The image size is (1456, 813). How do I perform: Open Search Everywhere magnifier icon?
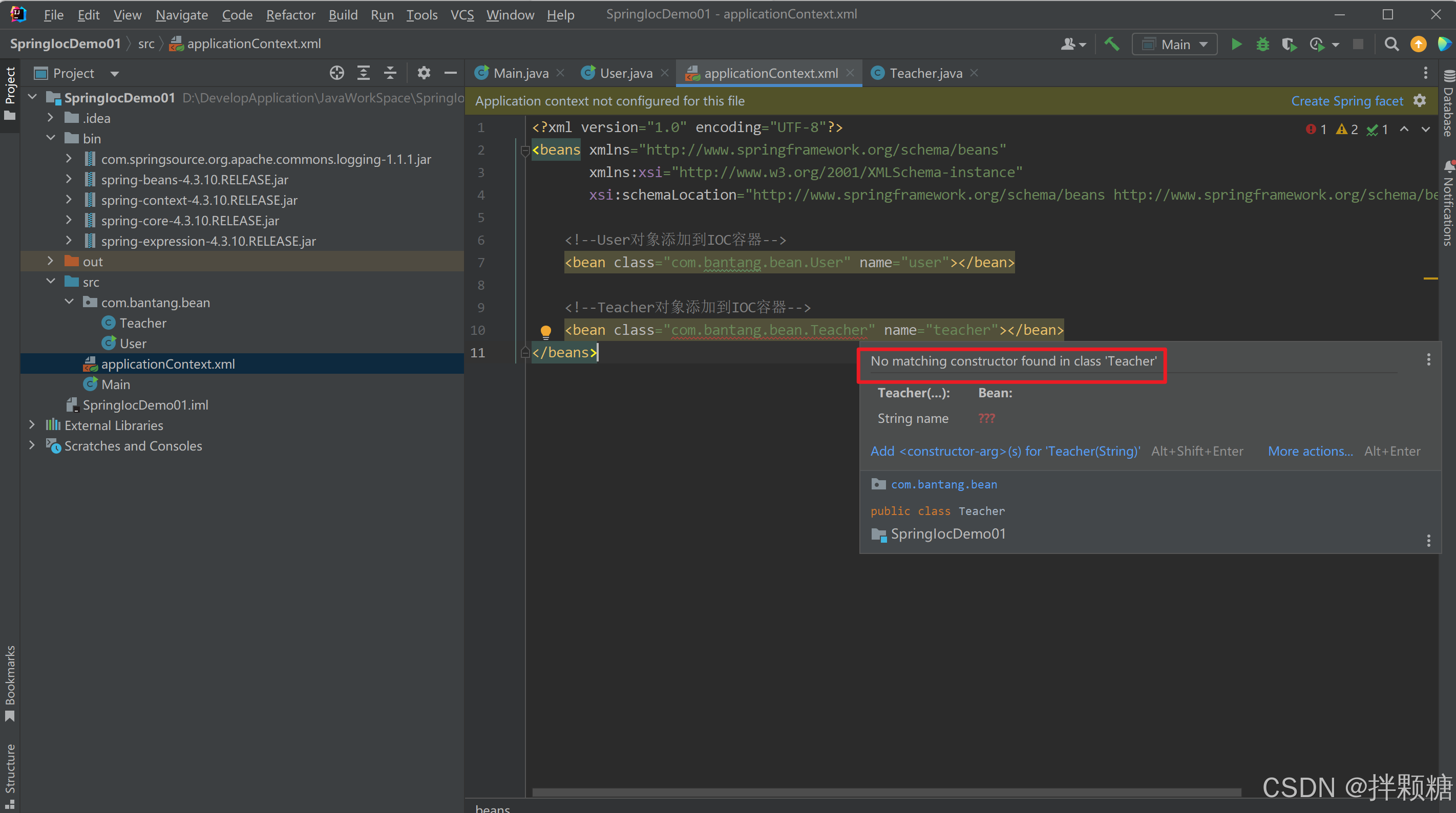[x=1391, y=44]
